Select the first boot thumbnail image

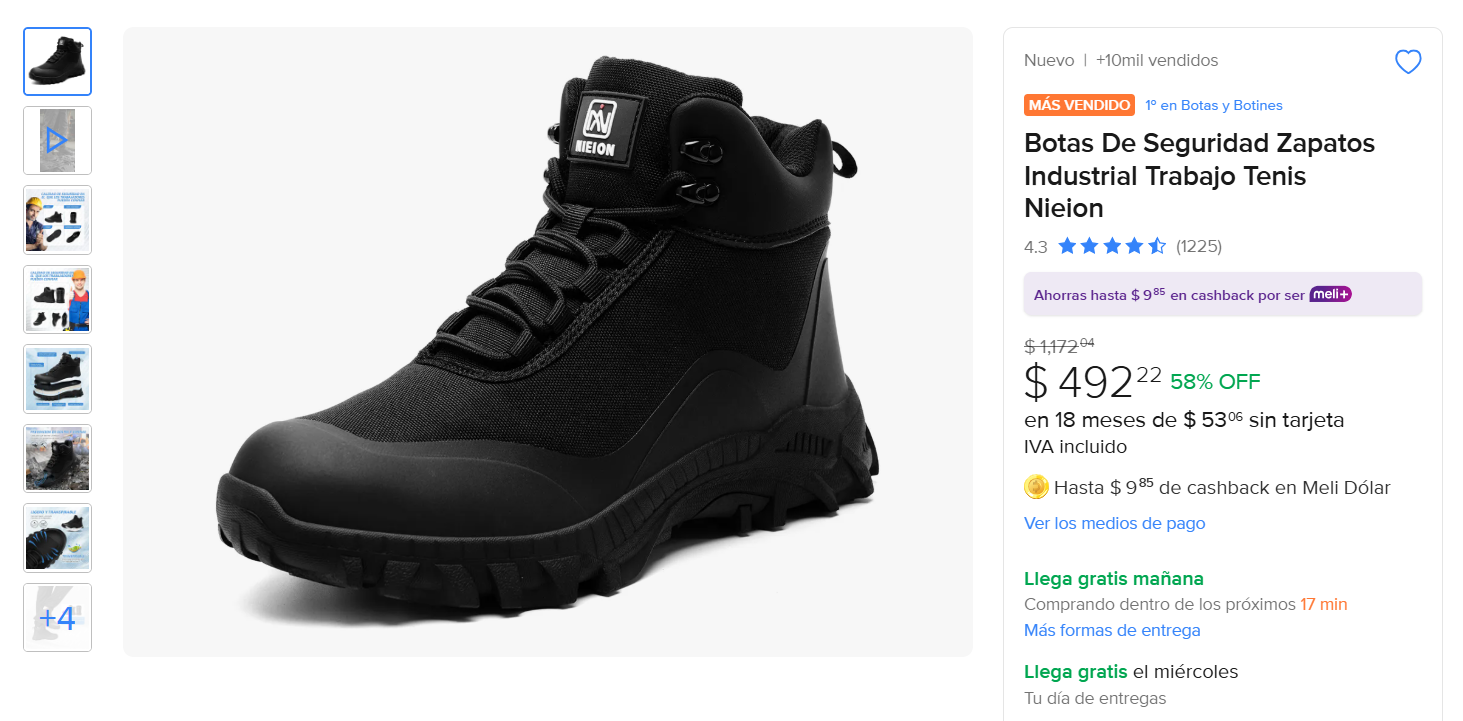(57, 61)
